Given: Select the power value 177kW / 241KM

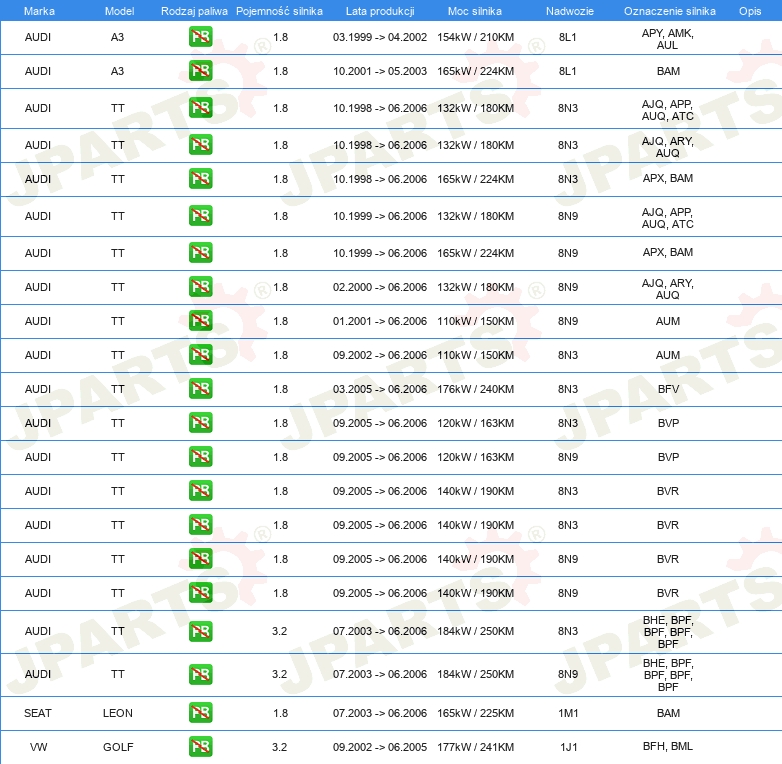Looking at the screenshot, I should coord(475,747).
